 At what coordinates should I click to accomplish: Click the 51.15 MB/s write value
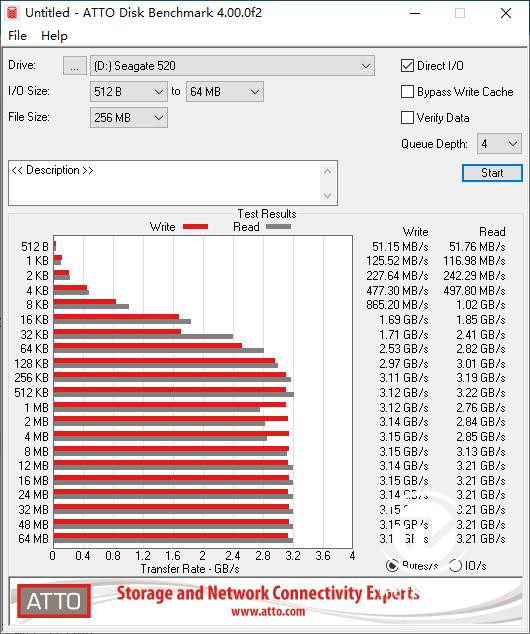(400, 247)
